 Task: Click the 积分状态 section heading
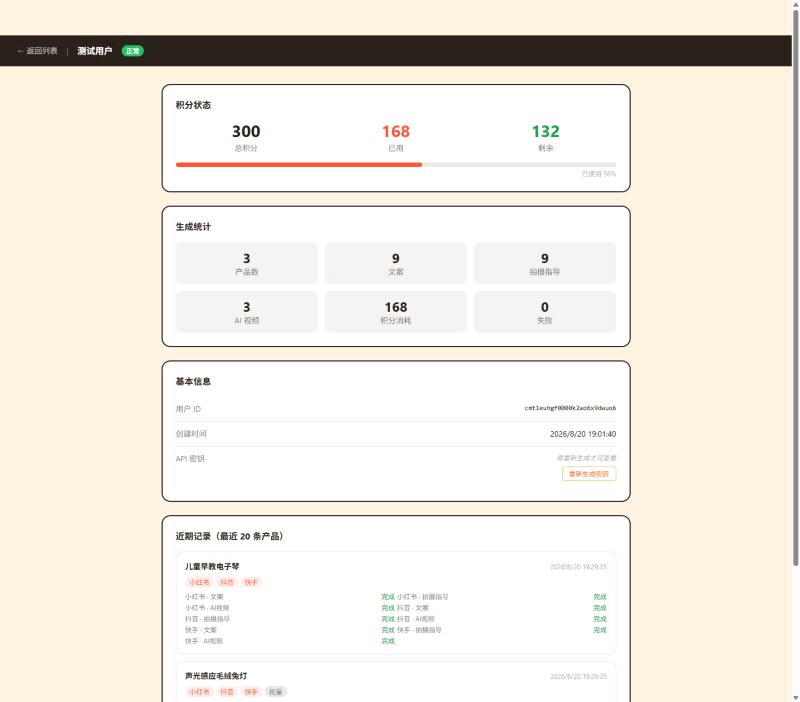pos(193,105)
